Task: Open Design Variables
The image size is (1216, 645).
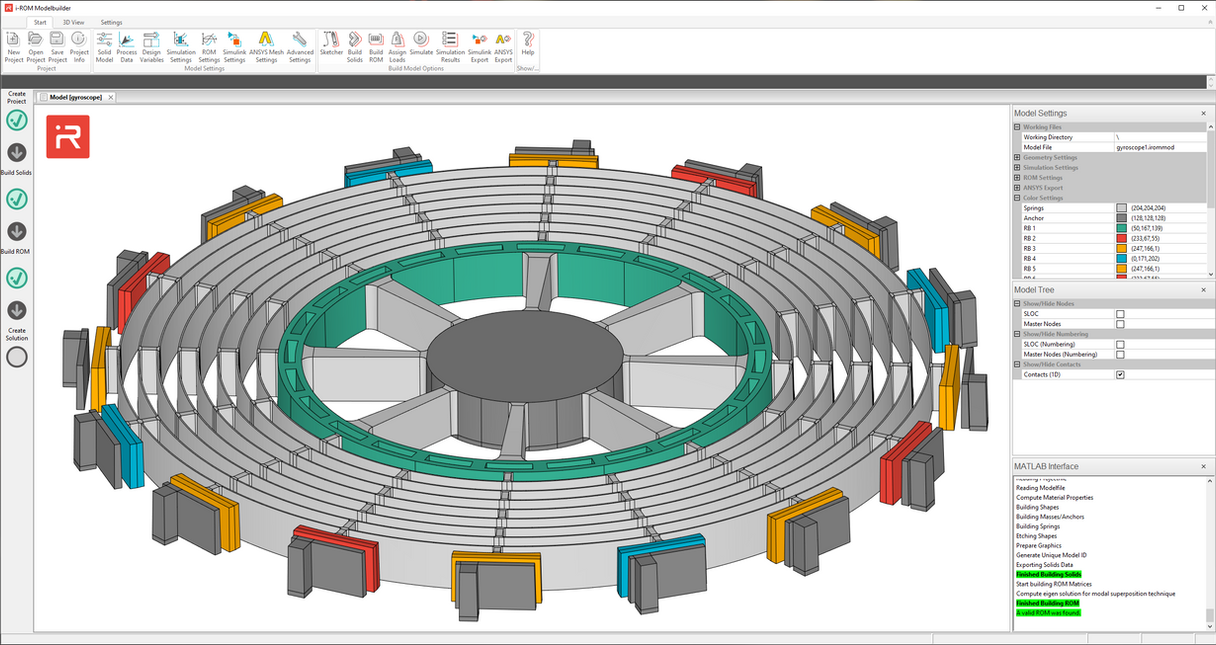Action: (151, 46)
